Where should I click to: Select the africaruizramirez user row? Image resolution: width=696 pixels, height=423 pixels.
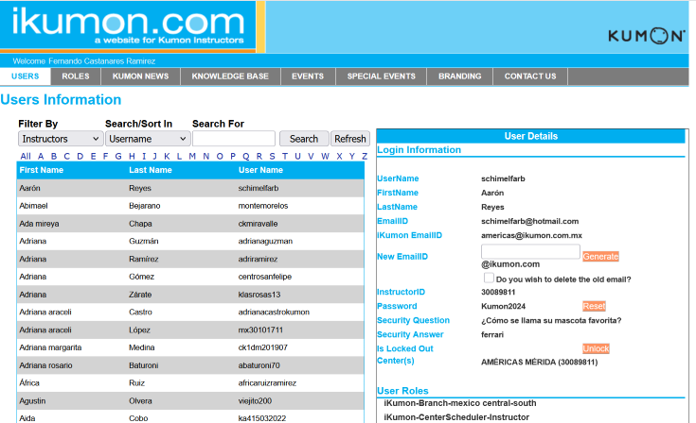click(190, 383)
